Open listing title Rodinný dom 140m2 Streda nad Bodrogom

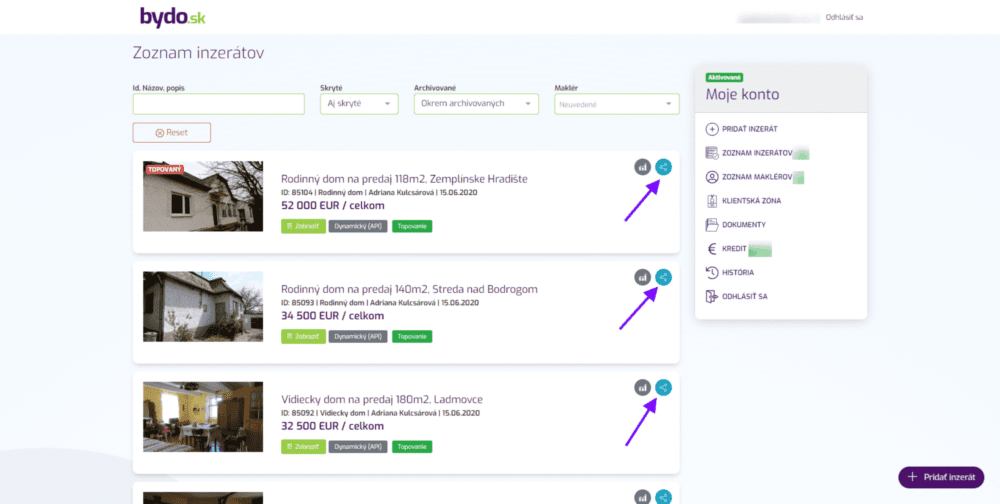(409, 290)
